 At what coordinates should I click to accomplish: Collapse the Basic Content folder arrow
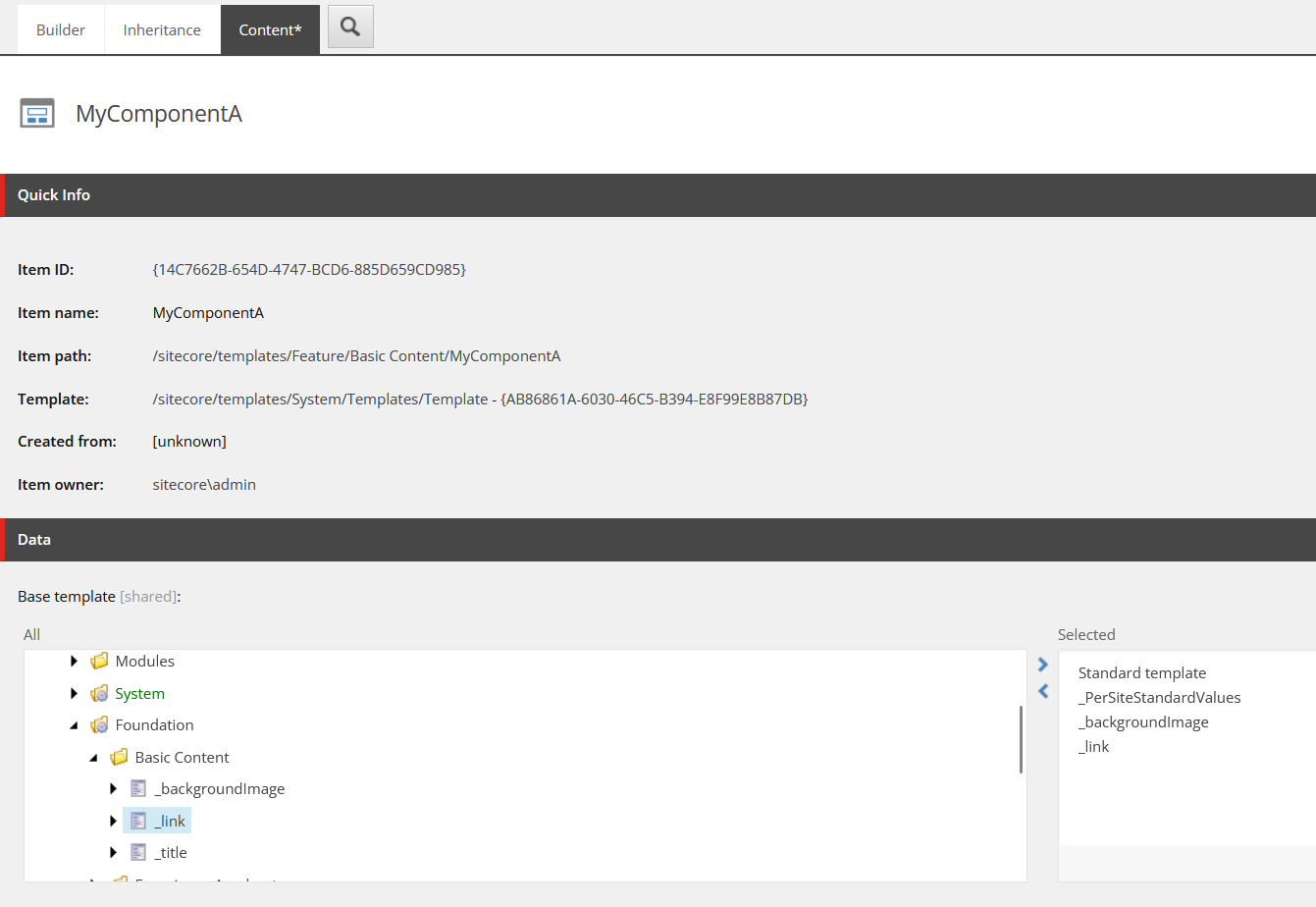tap(94, 758)
